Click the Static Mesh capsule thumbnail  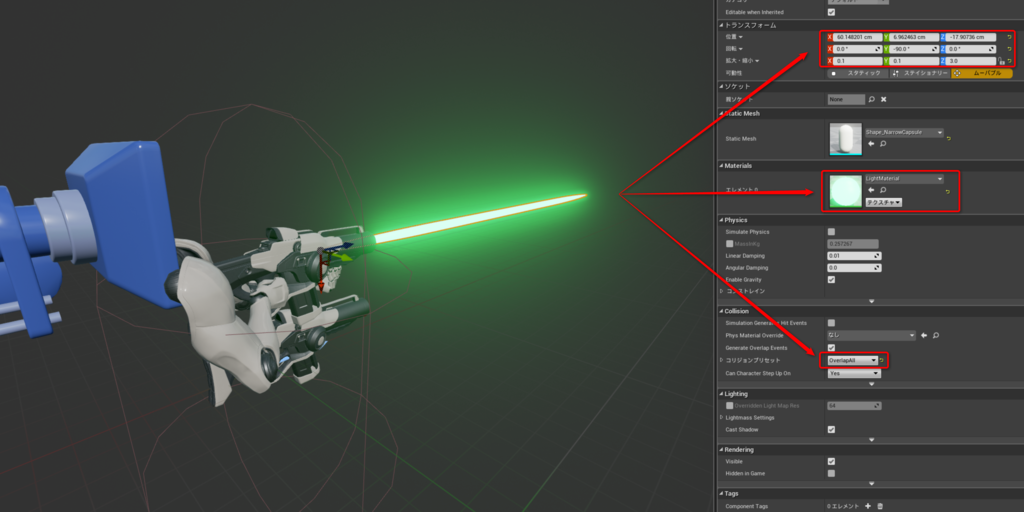coord(846,138)
